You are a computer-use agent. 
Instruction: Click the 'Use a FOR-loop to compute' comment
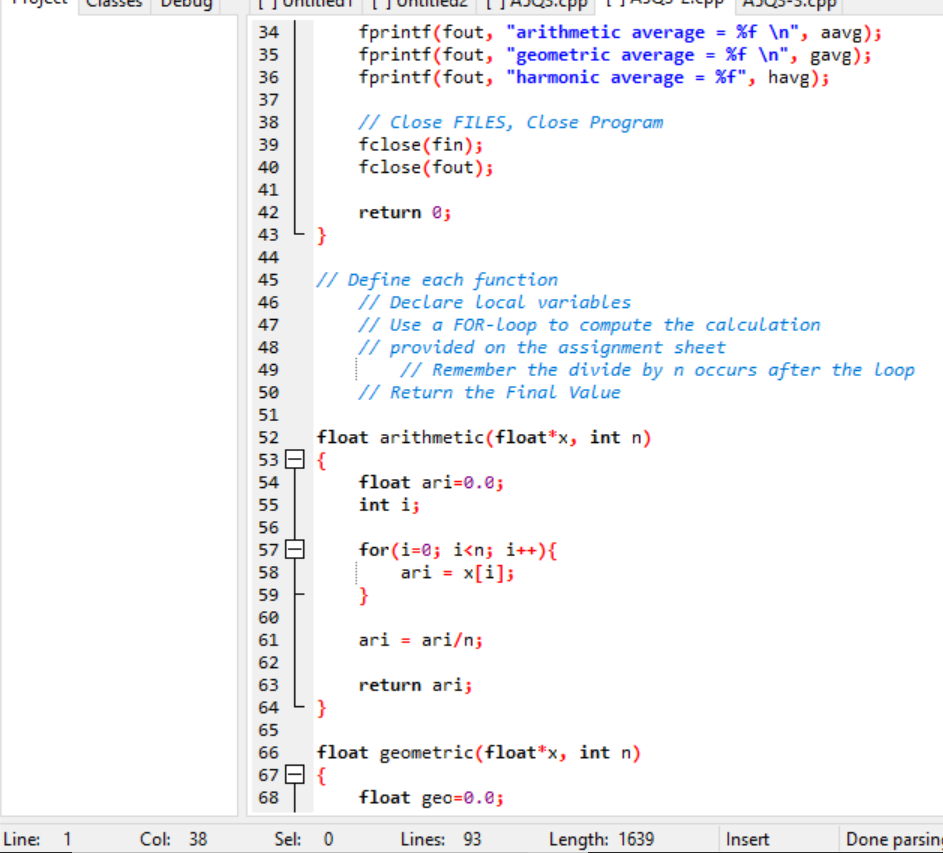[x=589, y=325]
